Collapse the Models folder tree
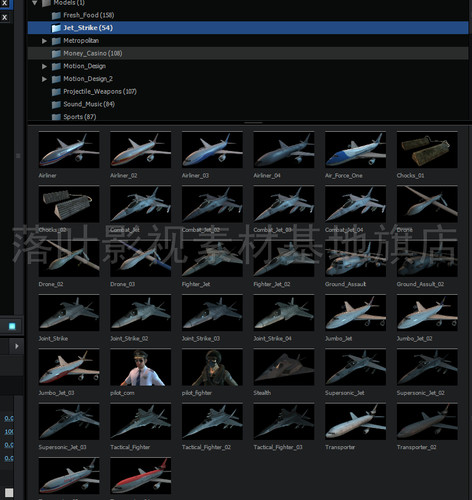Image resolution: width=472 pixels, height=500 pixels. 35,3
